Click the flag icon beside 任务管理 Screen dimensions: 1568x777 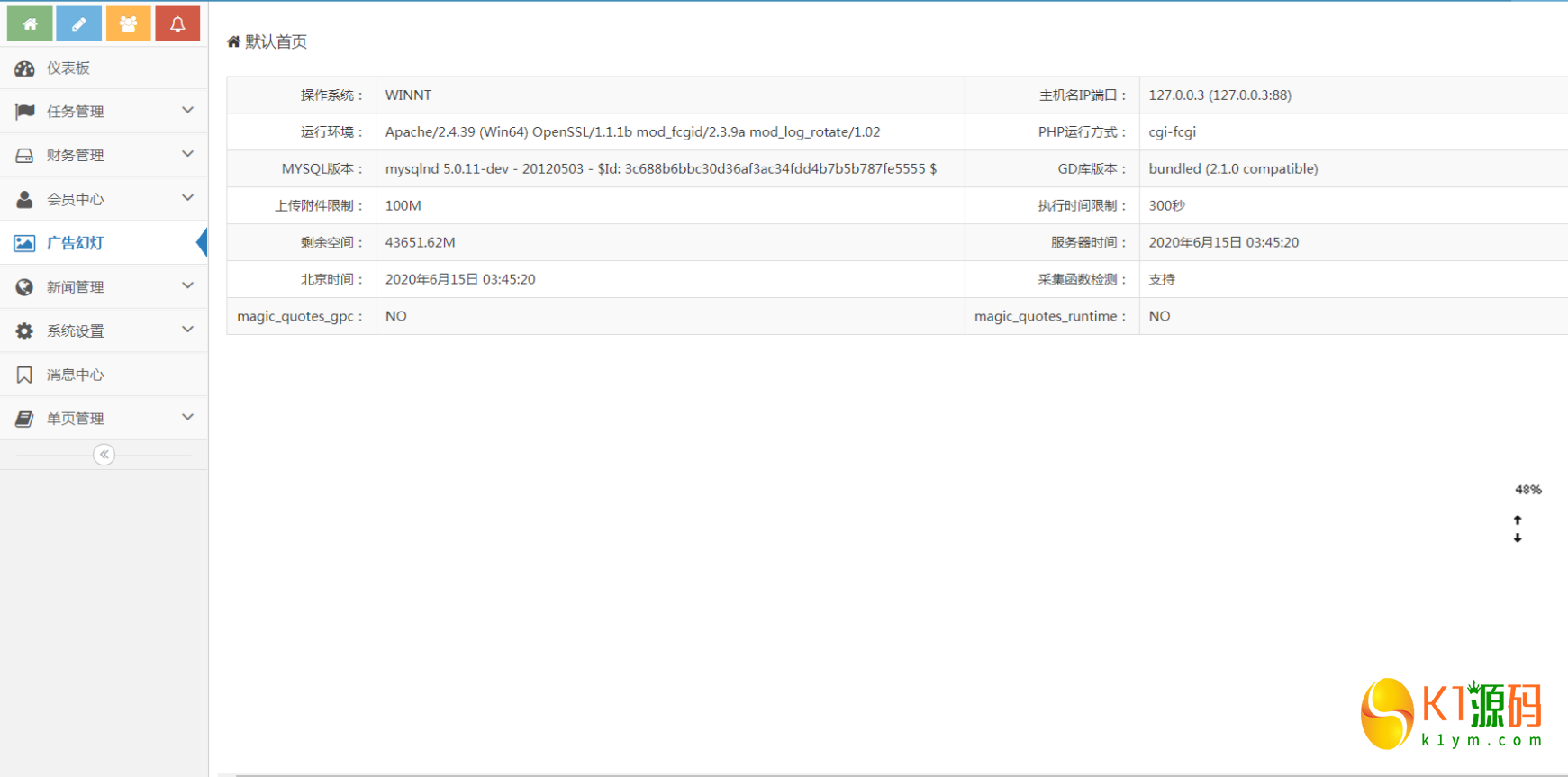pyautogui.click(x=24, y=112)
